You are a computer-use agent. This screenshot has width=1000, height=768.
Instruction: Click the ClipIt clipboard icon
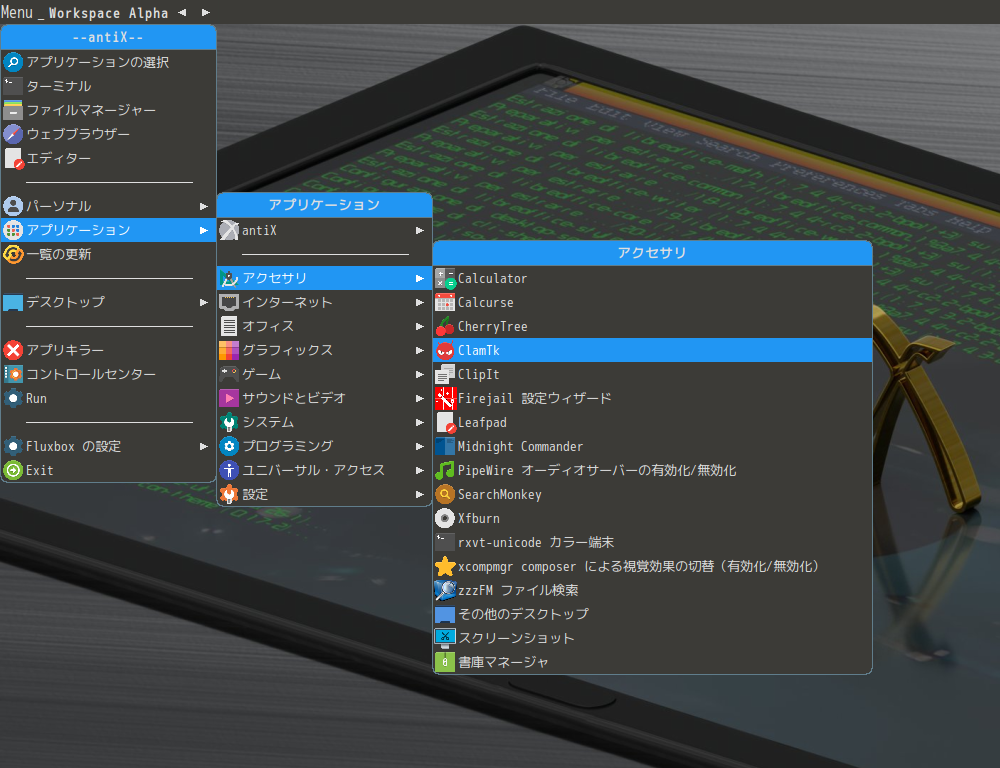(x=445, y=374)
